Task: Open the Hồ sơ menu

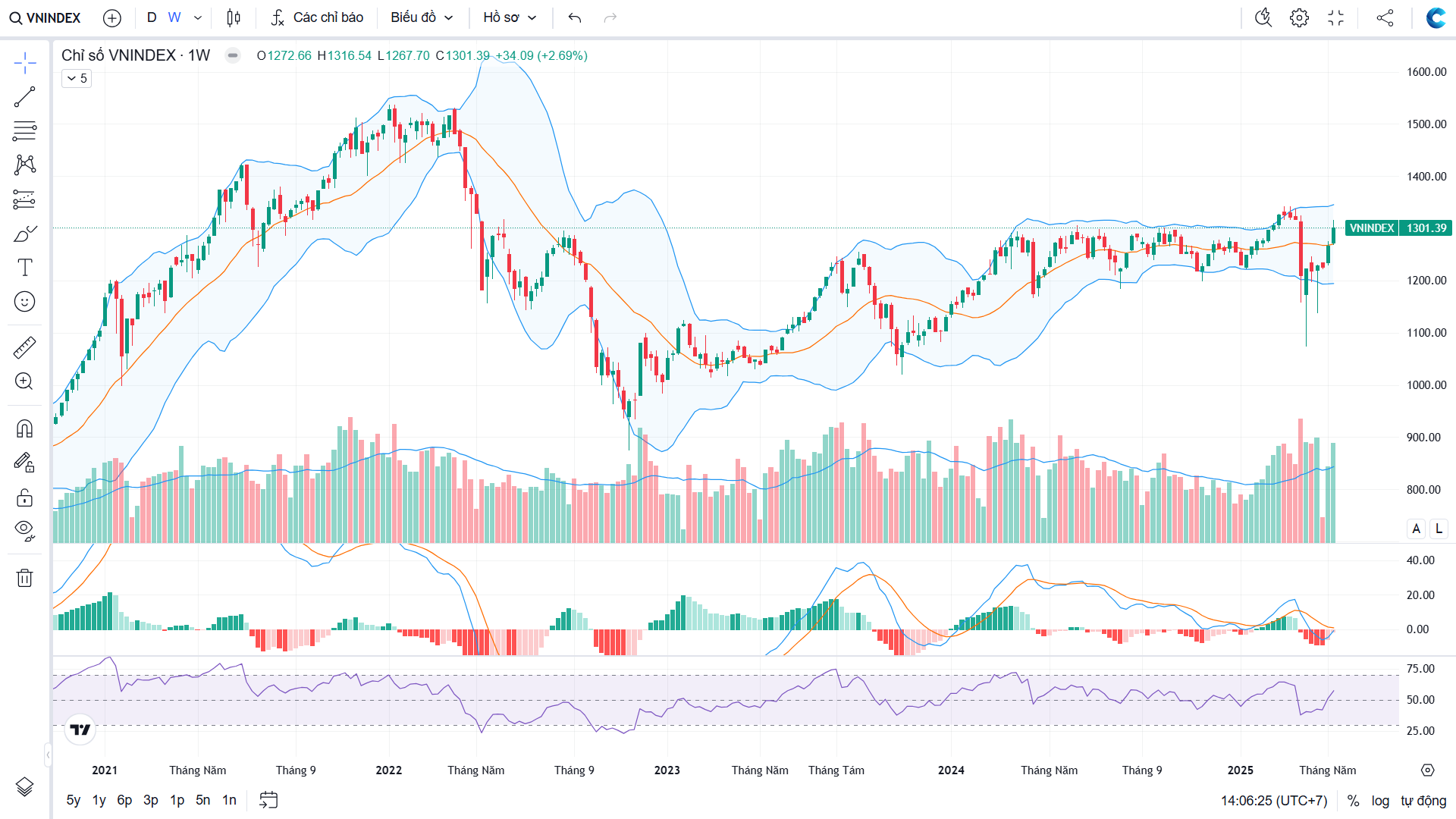Action: (510, 17)
